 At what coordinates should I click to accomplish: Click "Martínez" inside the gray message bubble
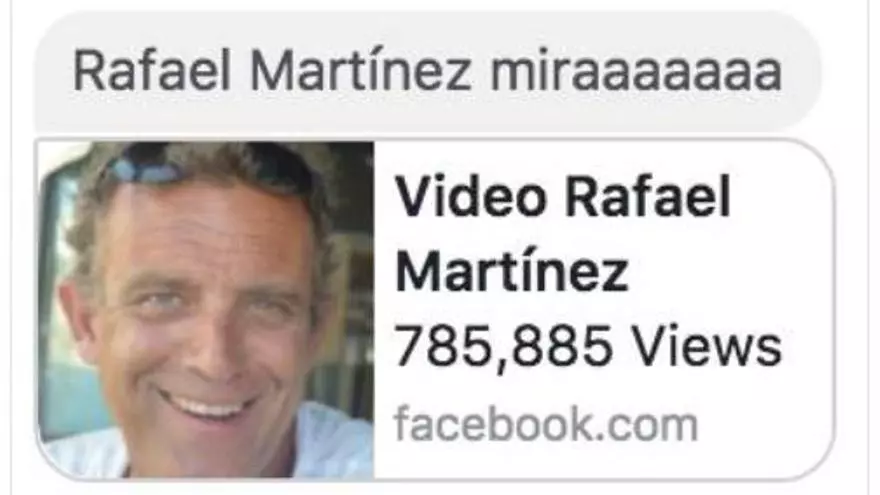pos(360,71)
